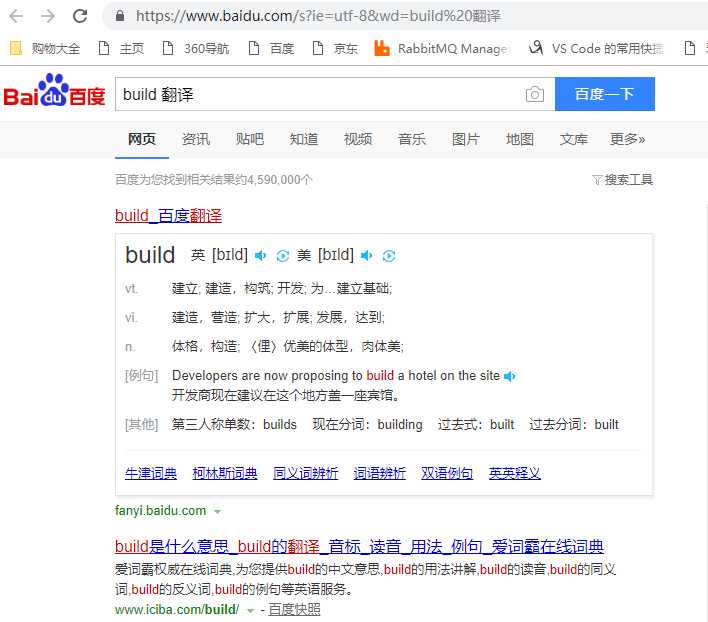Viewport: 708px width, 622px height.
Task: Click the 第三人称单数 builds text
Action: [x=234, y=424]
